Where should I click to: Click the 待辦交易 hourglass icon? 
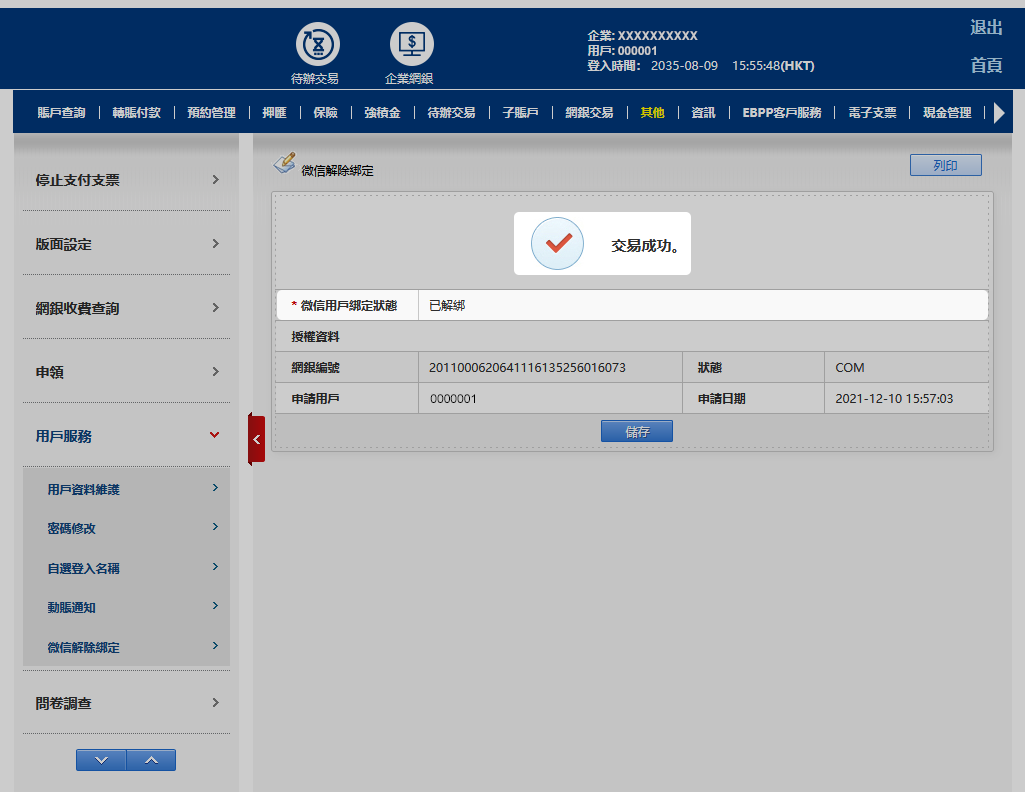click(317, 45)
